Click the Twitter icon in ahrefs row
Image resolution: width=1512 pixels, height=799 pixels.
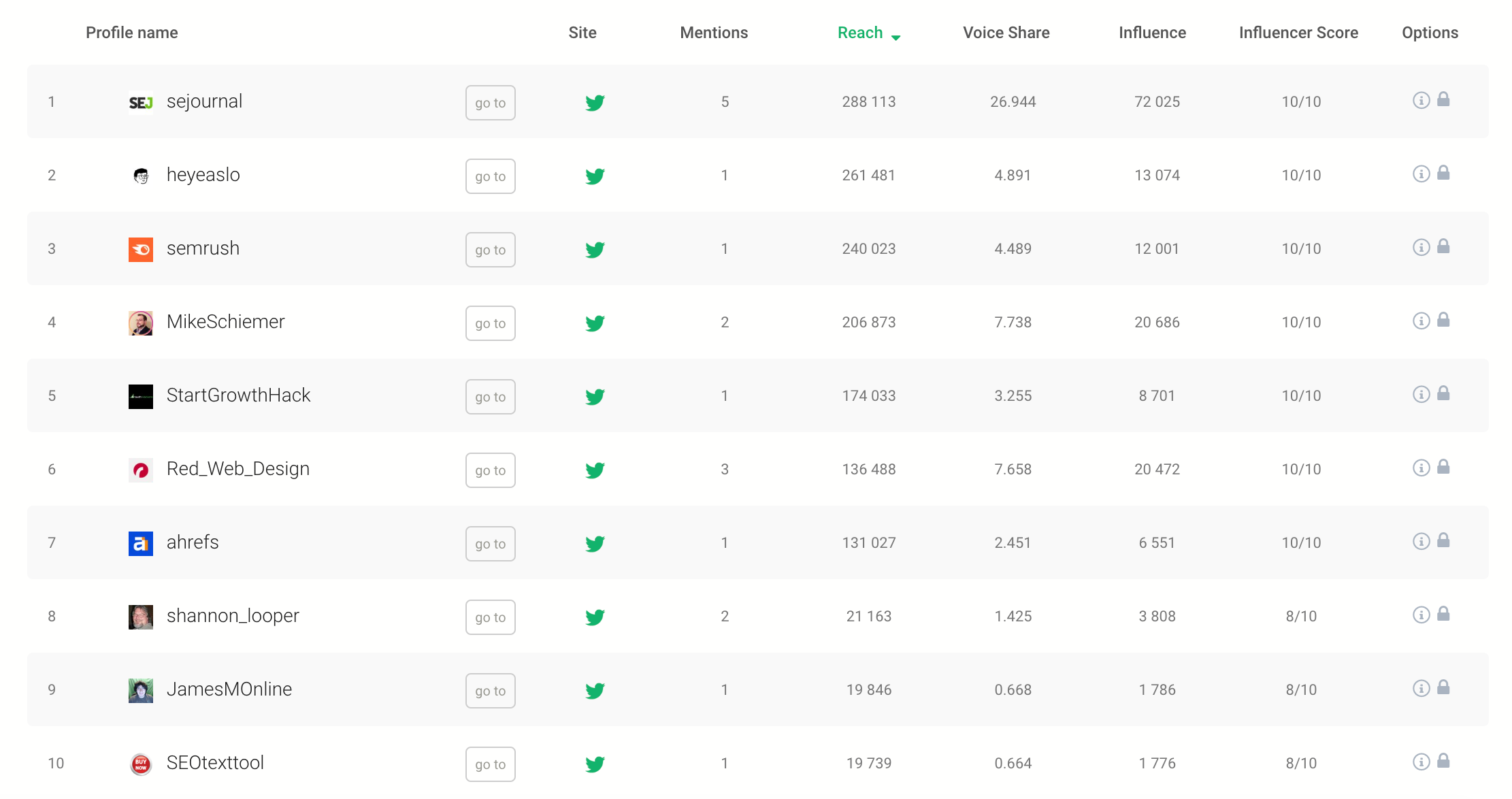tap(595, 543)
